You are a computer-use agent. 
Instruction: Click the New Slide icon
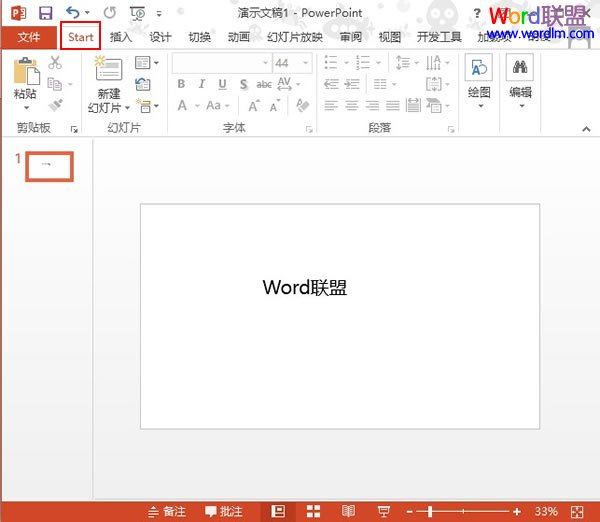tap(109, 69)
